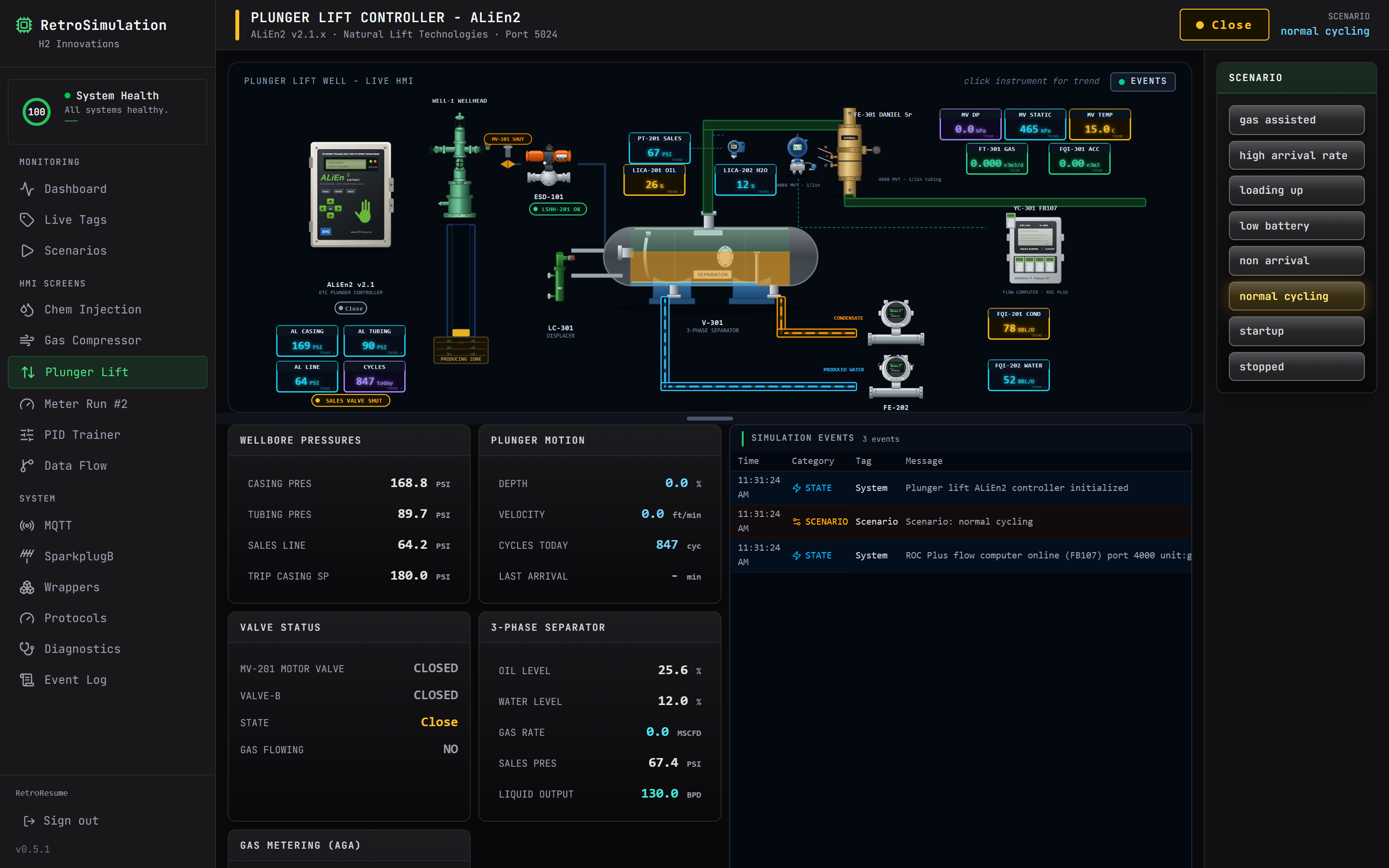Click the Scenarios play icon
Screen dimensions: 1389x868
27,251
